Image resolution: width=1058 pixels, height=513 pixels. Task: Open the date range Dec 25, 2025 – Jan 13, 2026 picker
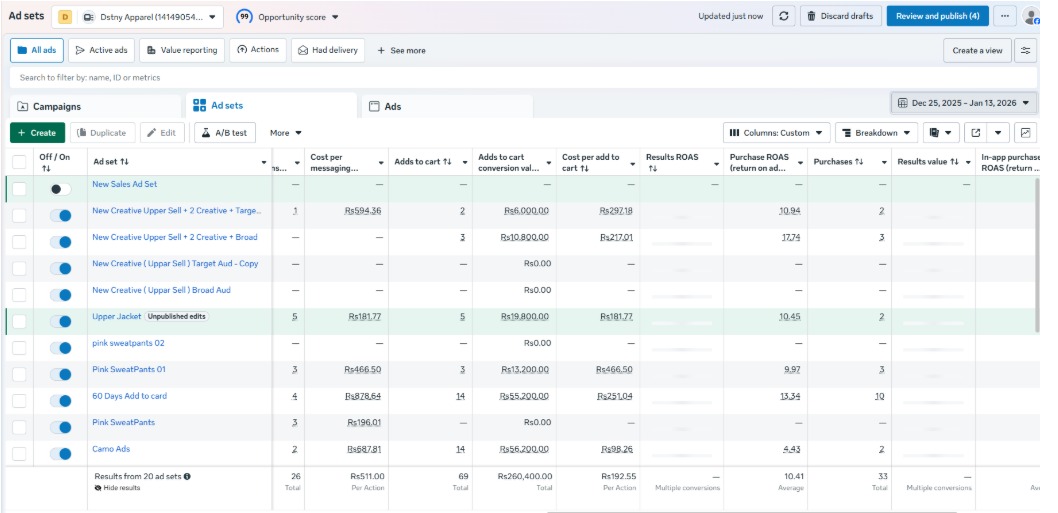[964, 103]
